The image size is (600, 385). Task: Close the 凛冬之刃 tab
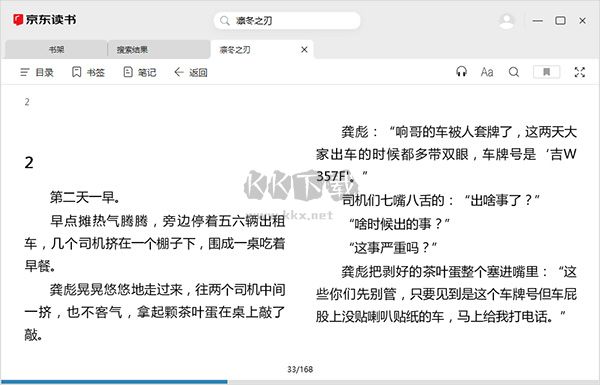(x=304, y=49)
